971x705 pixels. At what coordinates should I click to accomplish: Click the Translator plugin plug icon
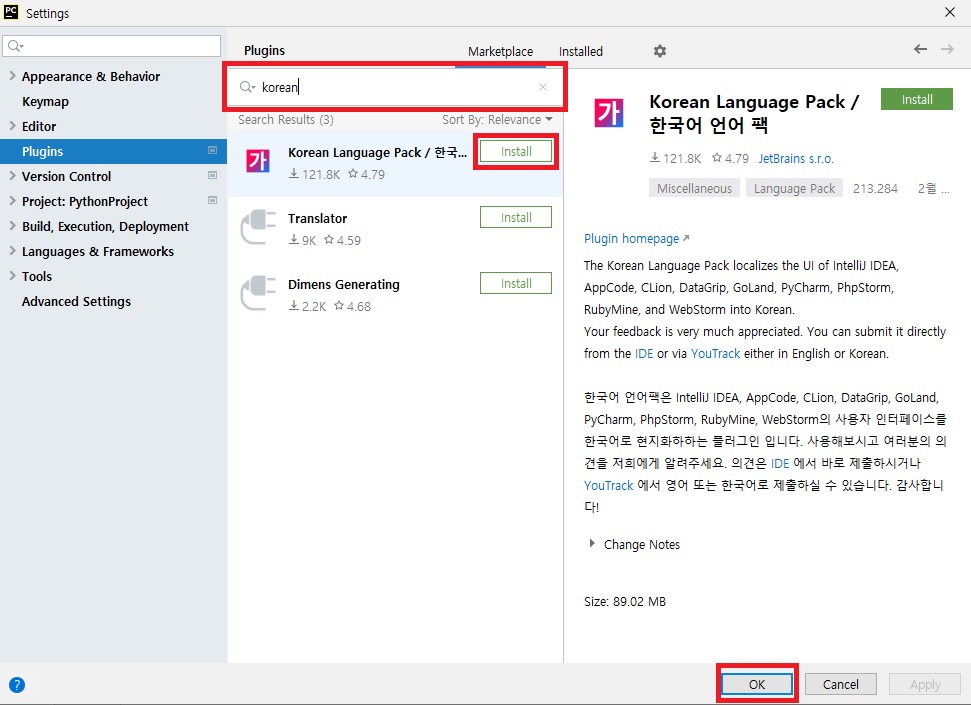pos(258,227)
